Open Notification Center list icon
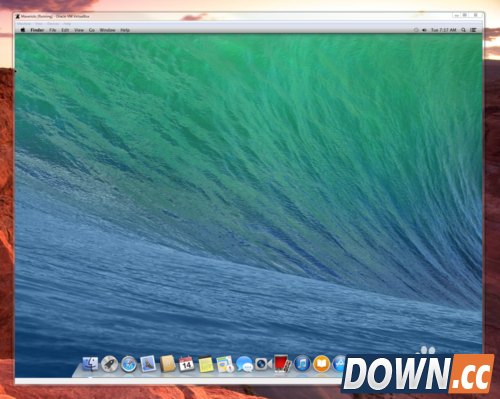 473,30
